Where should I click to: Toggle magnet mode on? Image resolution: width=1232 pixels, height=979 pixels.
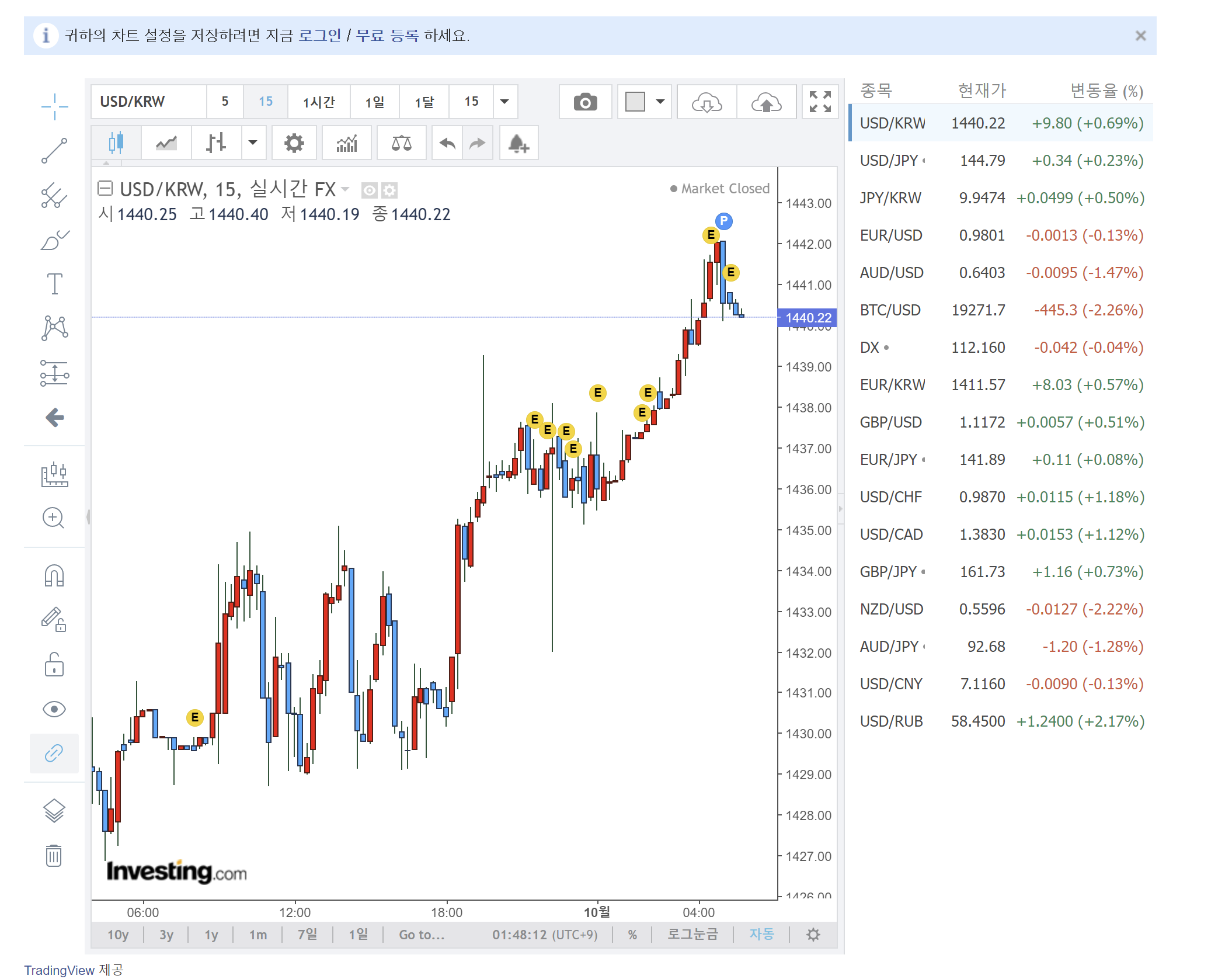click(x=54, y=576)
